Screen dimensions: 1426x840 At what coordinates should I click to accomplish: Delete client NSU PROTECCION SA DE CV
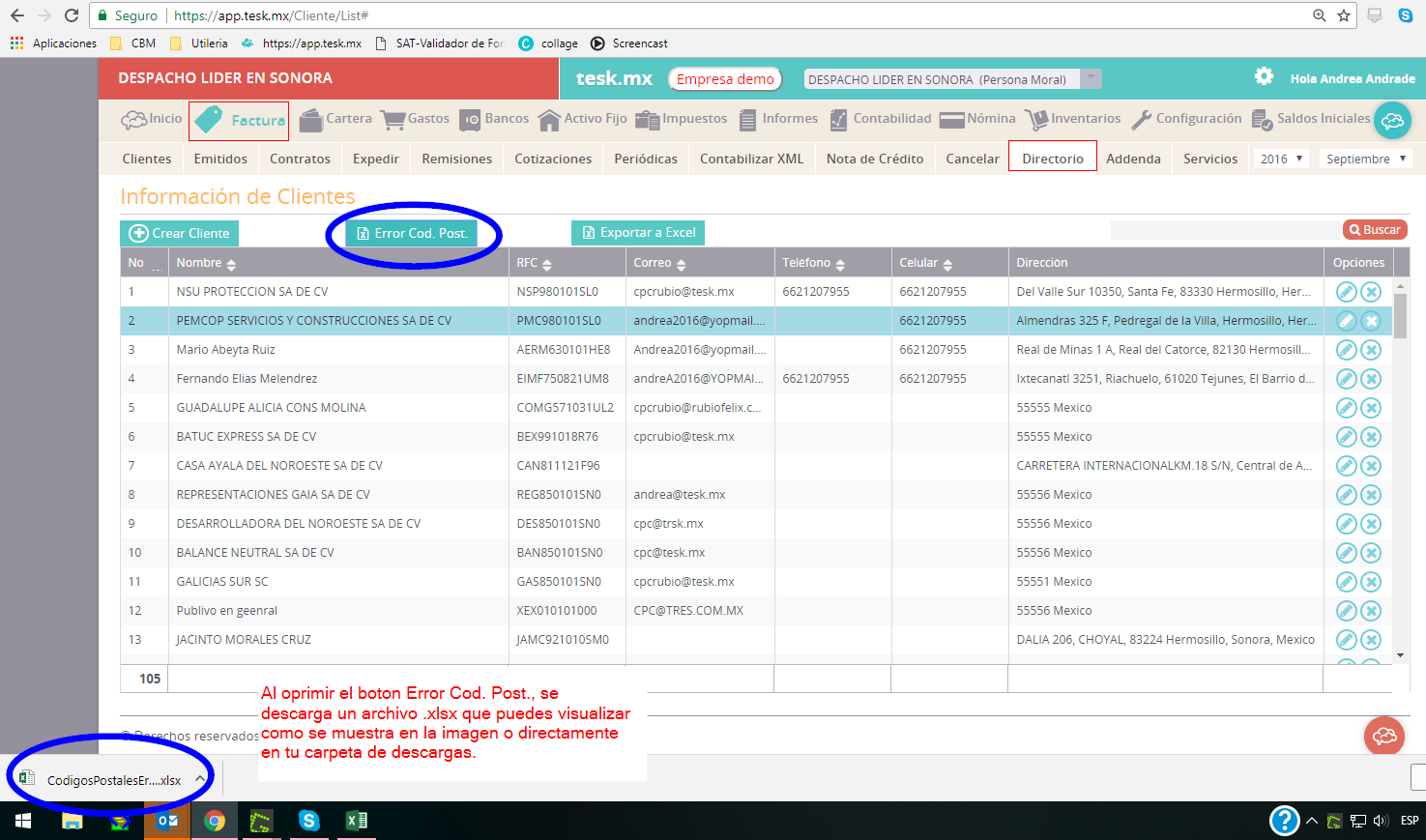click(1371, 292)
